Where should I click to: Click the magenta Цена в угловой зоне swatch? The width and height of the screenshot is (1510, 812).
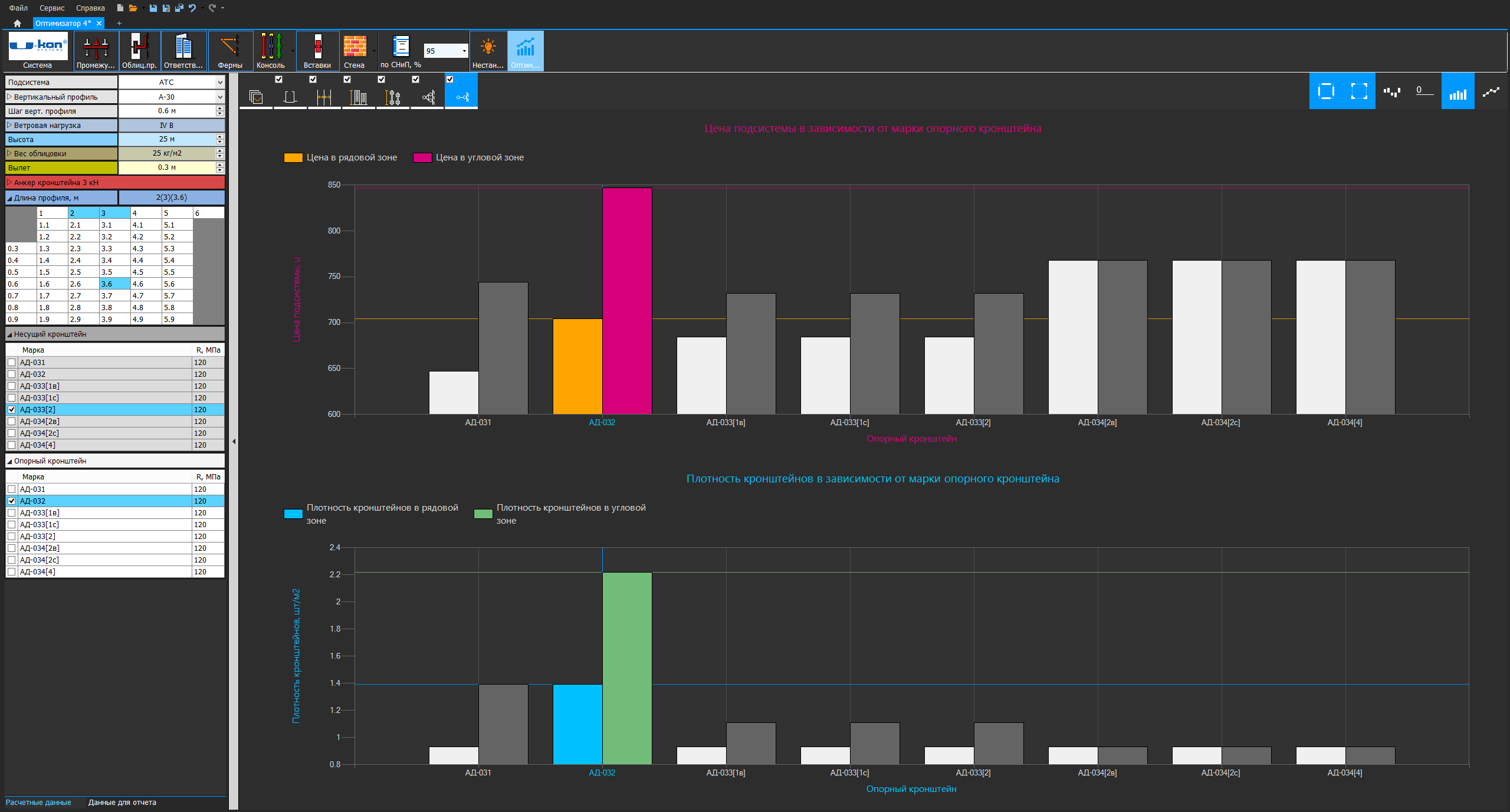point(422,157)
